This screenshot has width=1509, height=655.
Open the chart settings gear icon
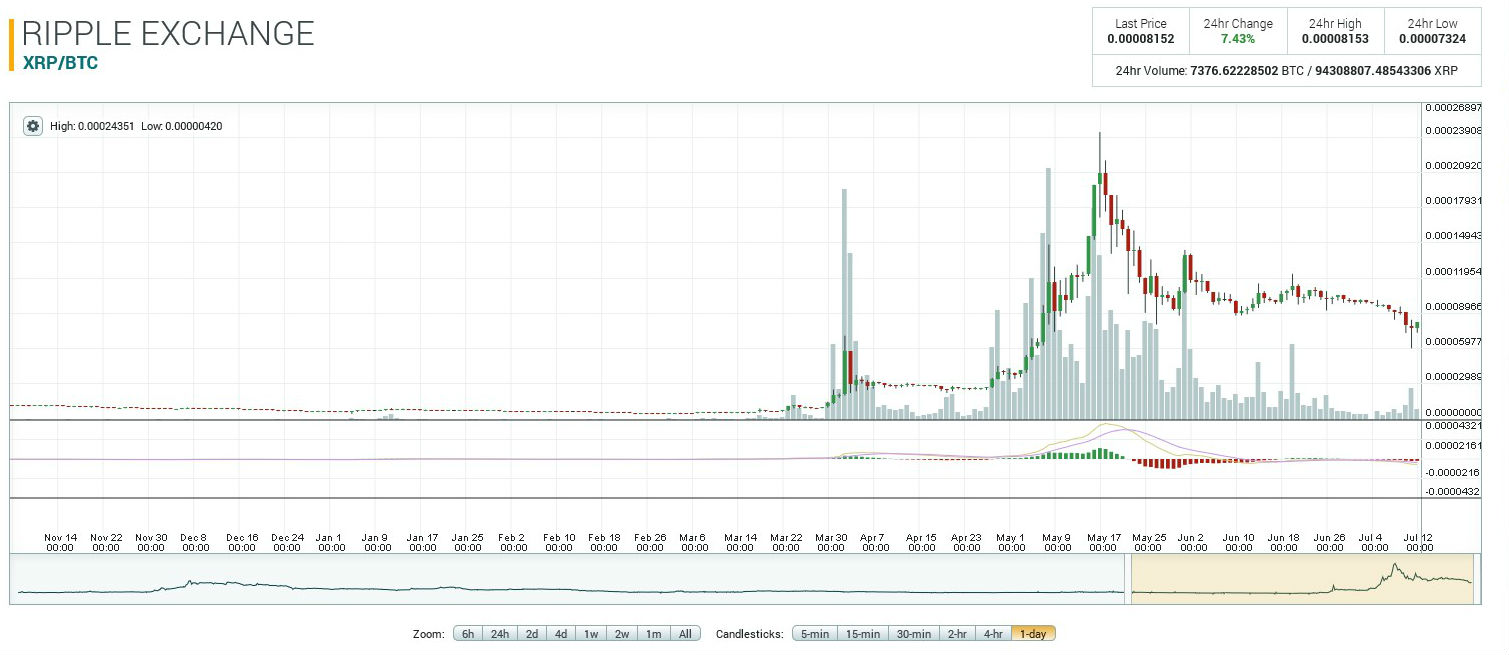click(x=33, y=126)
